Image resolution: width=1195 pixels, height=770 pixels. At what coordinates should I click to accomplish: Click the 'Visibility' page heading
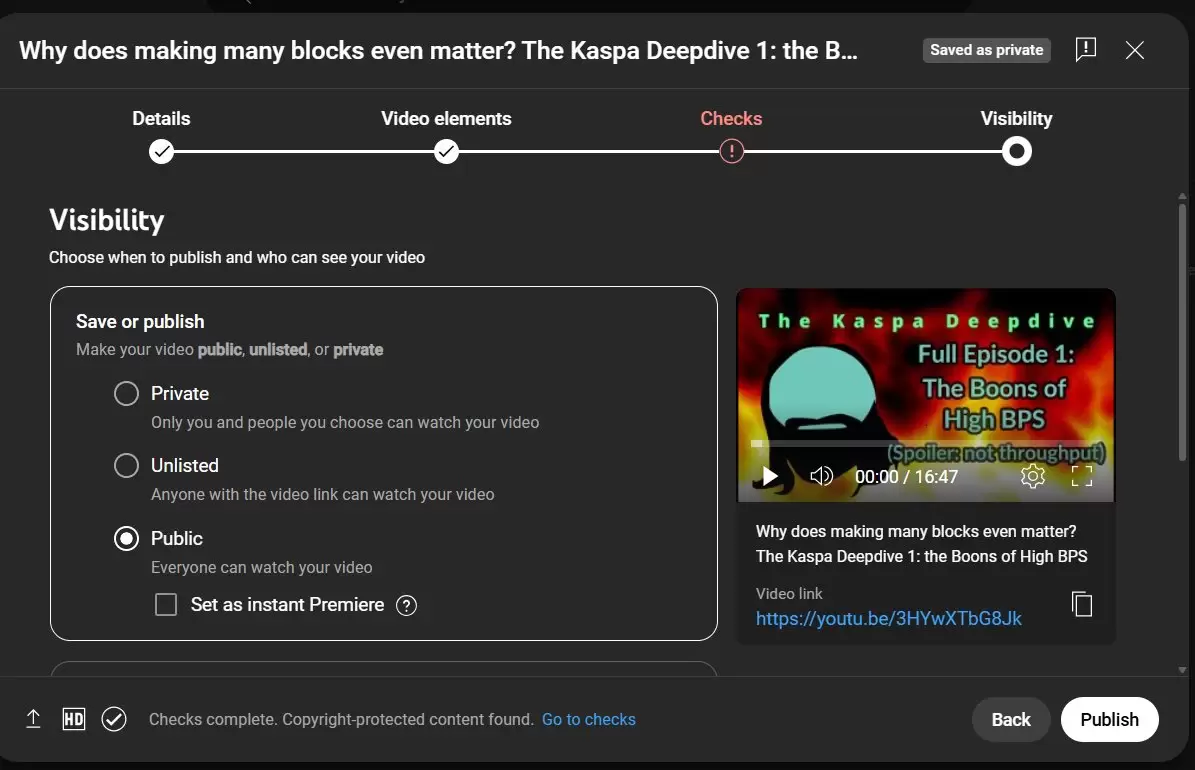point(107,220)
